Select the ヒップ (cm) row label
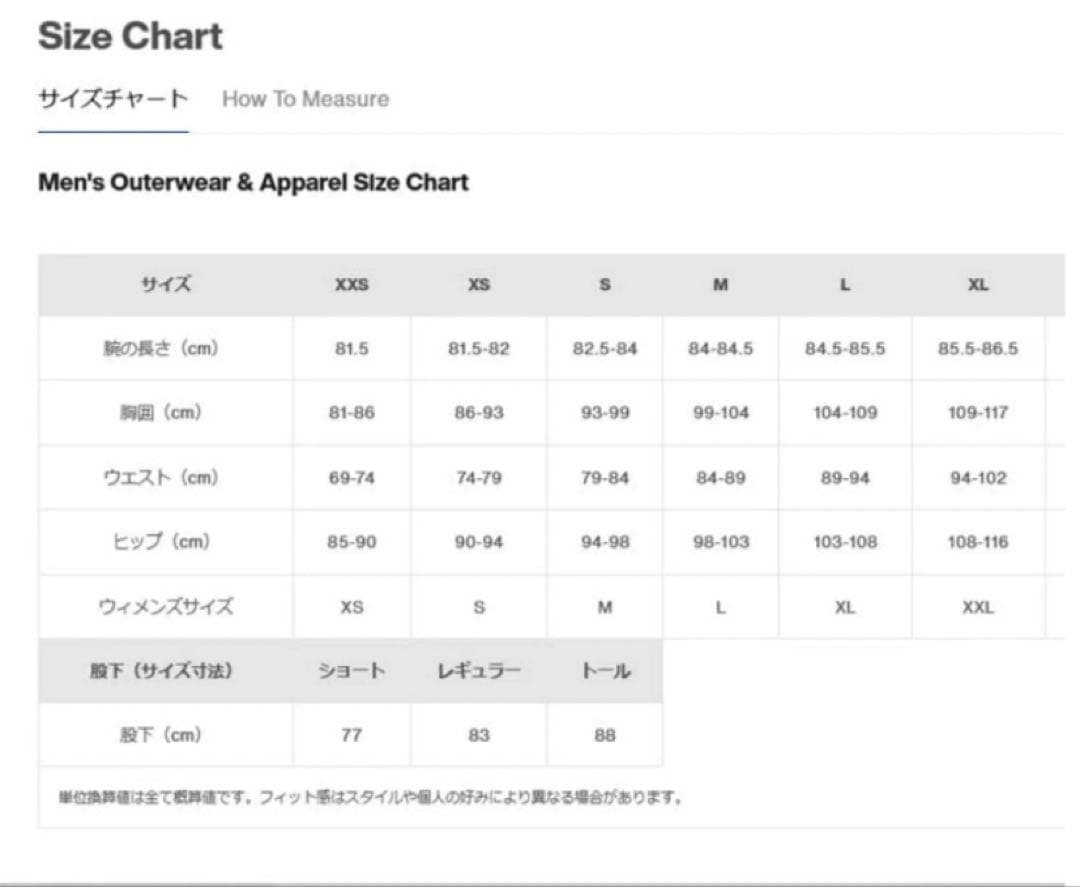The height and width of the screenshot is (887, 1080). pyautogui.click(x=166, y=542)
